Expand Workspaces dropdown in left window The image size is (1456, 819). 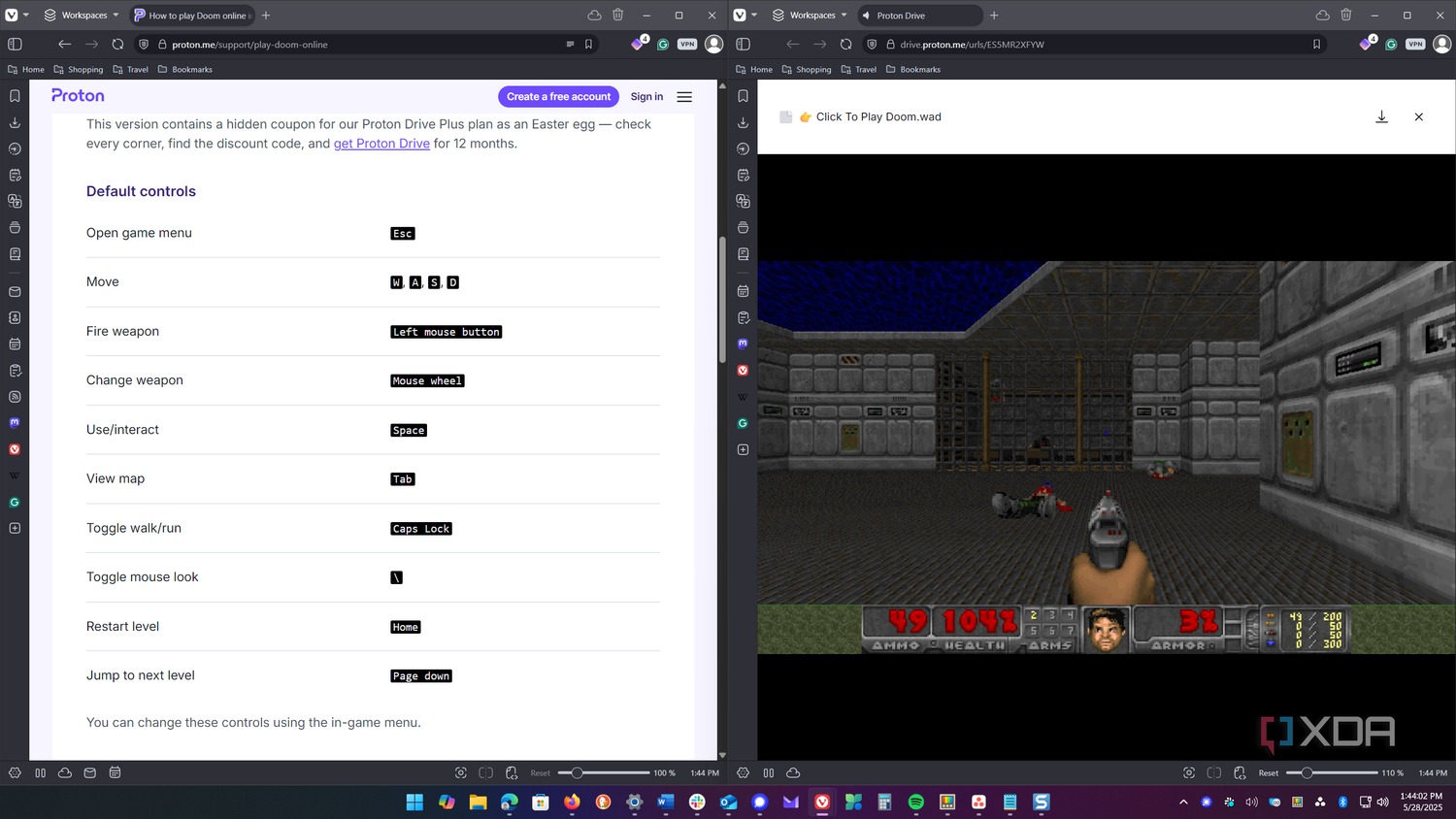point(82,15)
